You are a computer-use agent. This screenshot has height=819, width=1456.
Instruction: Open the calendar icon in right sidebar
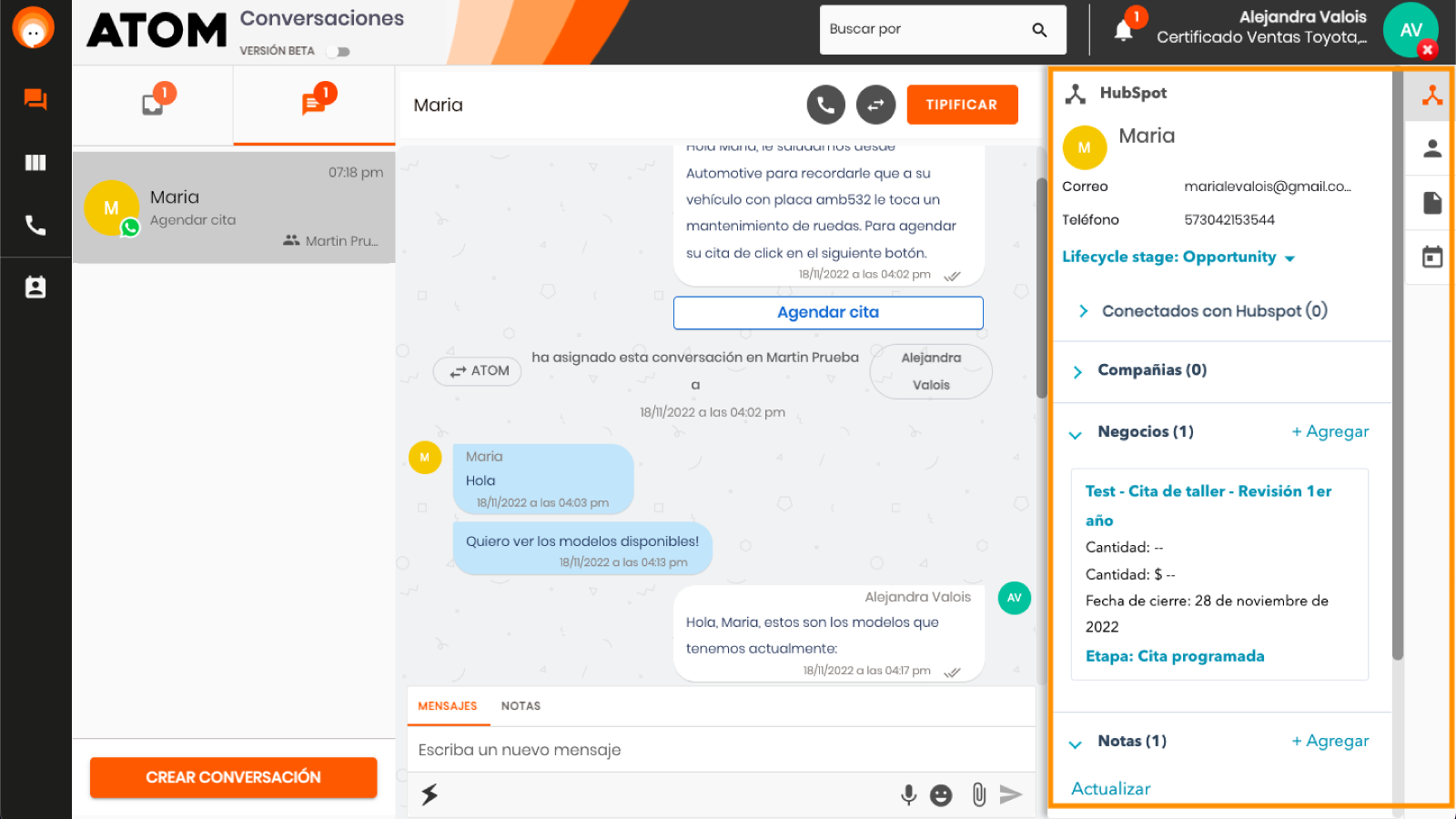coord(1430,257)
